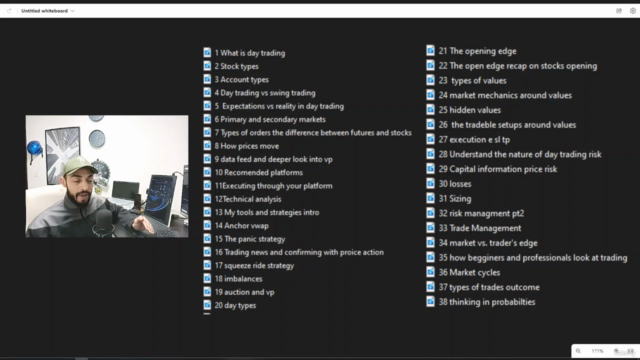This screenshot has width=640, height=360.
Task: Open the Untitled whiteboard title dropdown
Action: tap(48, 11)
